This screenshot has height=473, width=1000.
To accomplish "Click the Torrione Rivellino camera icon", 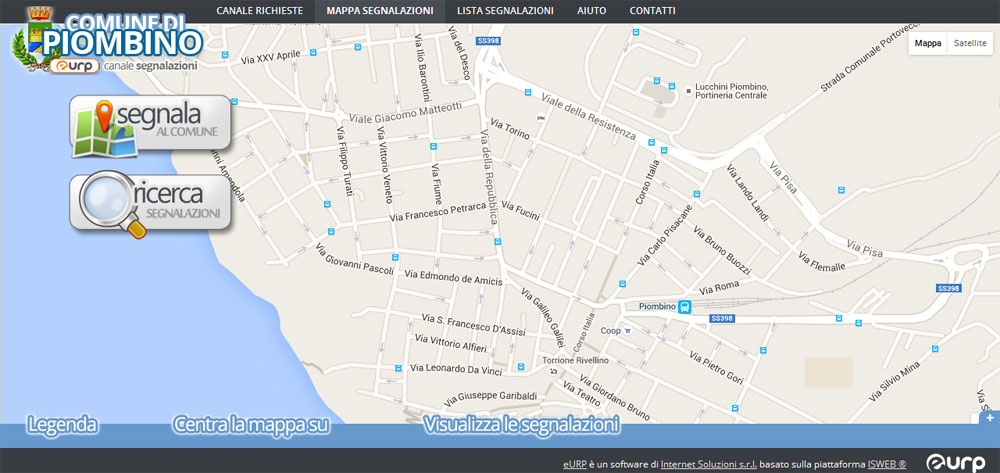I will tap(553, 372).
